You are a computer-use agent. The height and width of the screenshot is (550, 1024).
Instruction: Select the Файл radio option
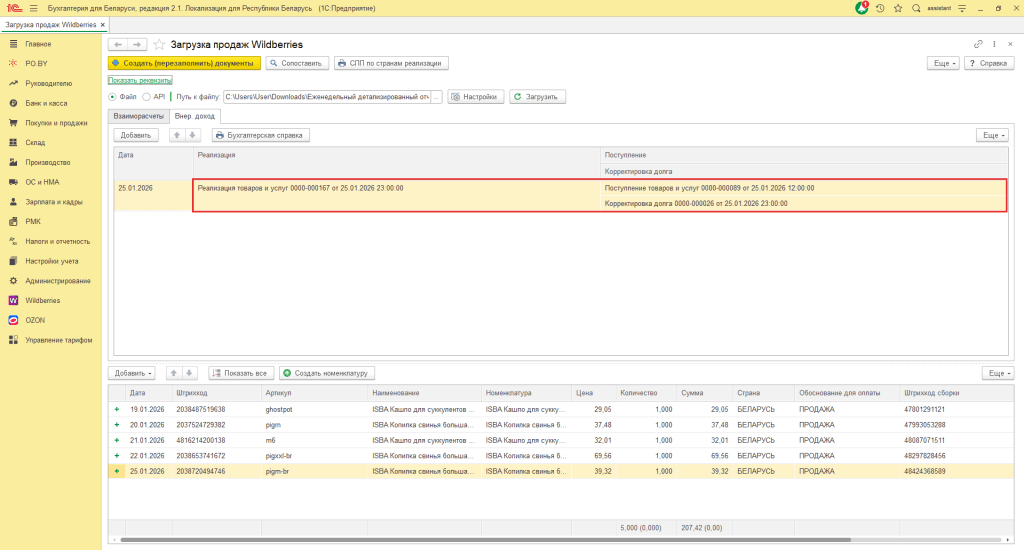pos(112,97)
